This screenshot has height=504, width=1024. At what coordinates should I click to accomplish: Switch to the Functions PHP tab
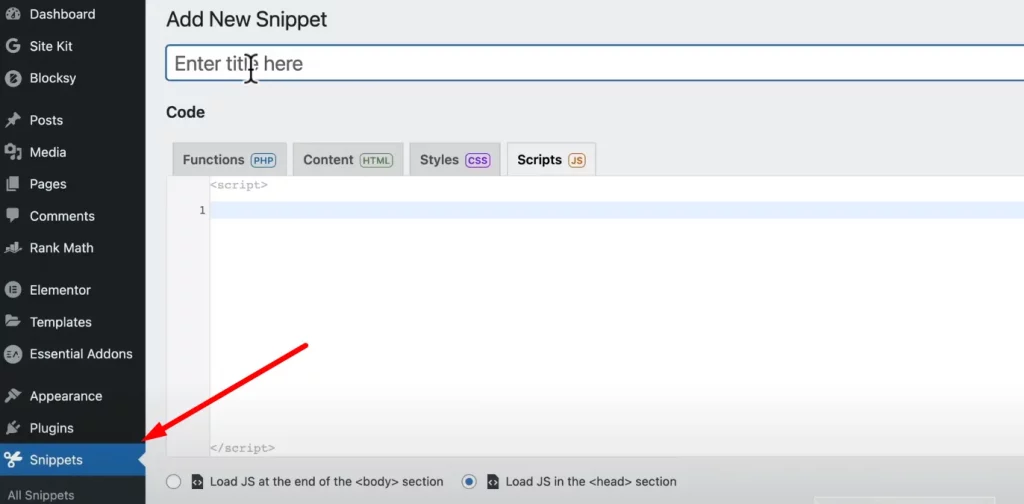click(229, 160)
